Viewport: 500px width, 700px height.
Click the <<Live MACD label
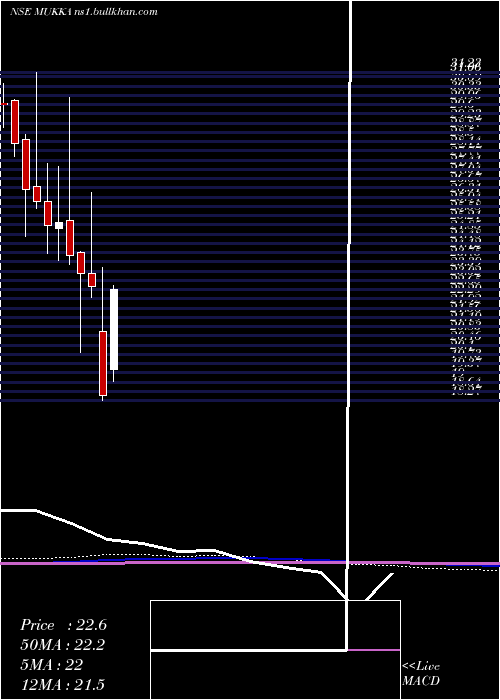click(421, 674)
